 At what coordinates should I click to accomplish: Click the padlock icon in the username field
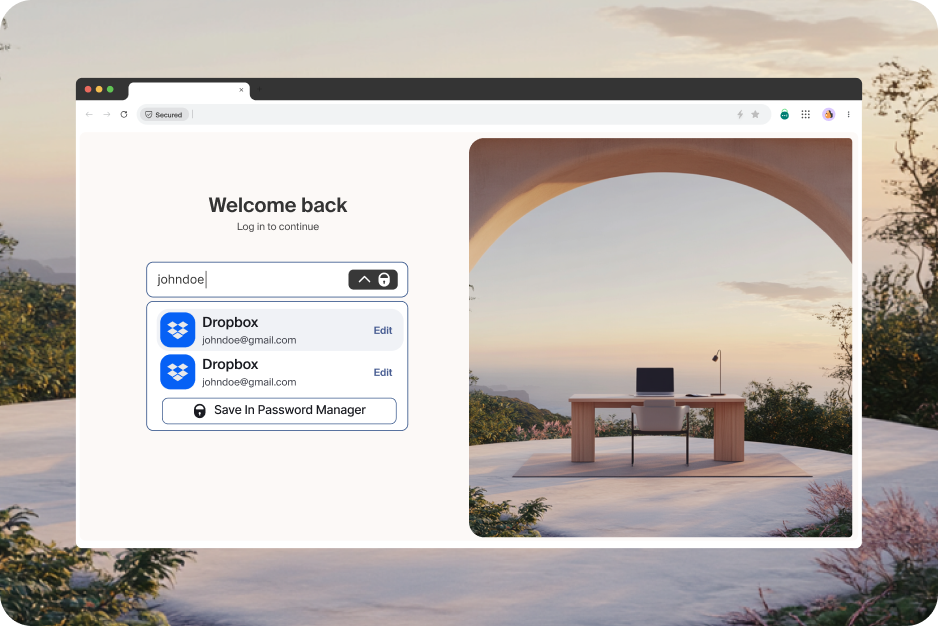tap(384, 279)
